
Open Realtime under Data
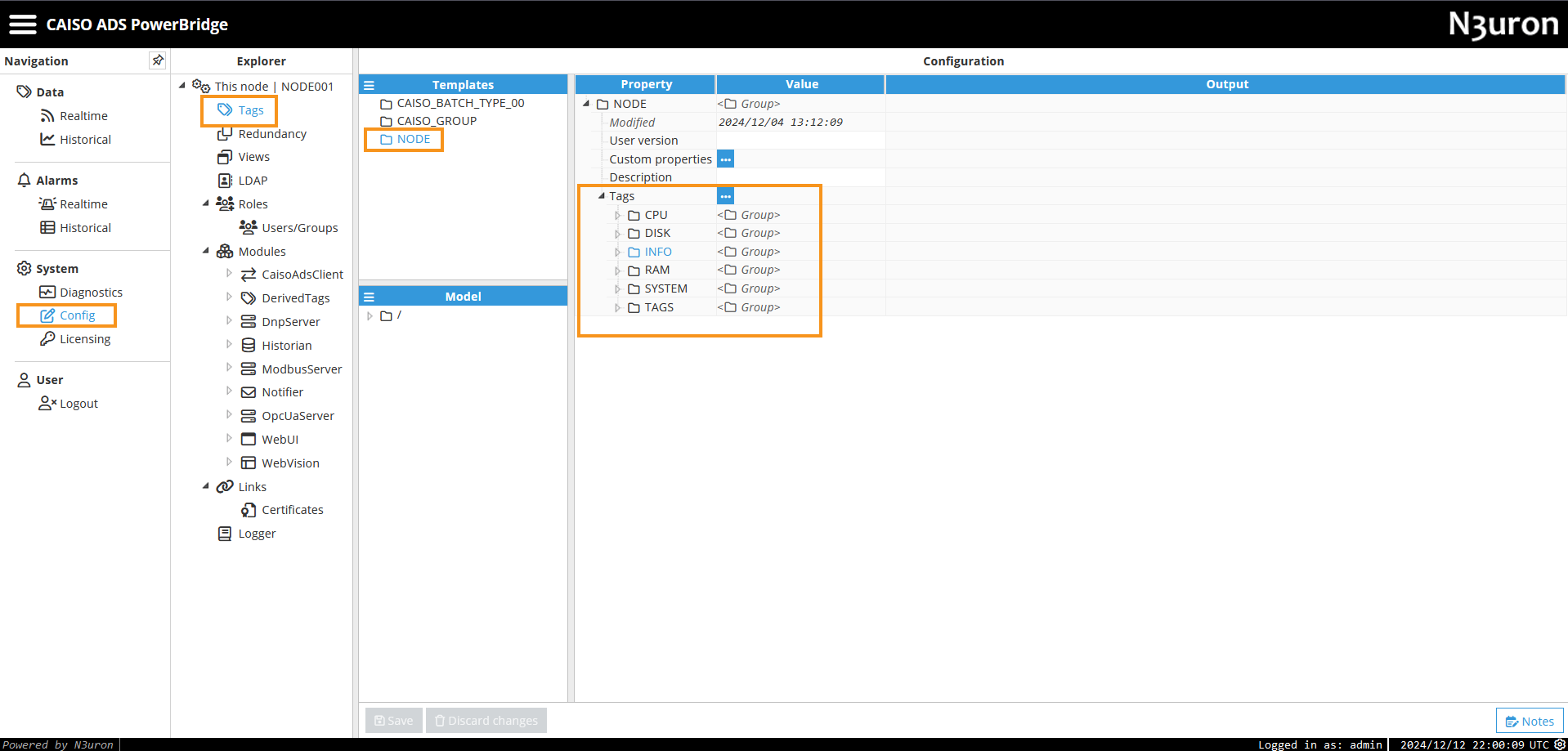74,116
